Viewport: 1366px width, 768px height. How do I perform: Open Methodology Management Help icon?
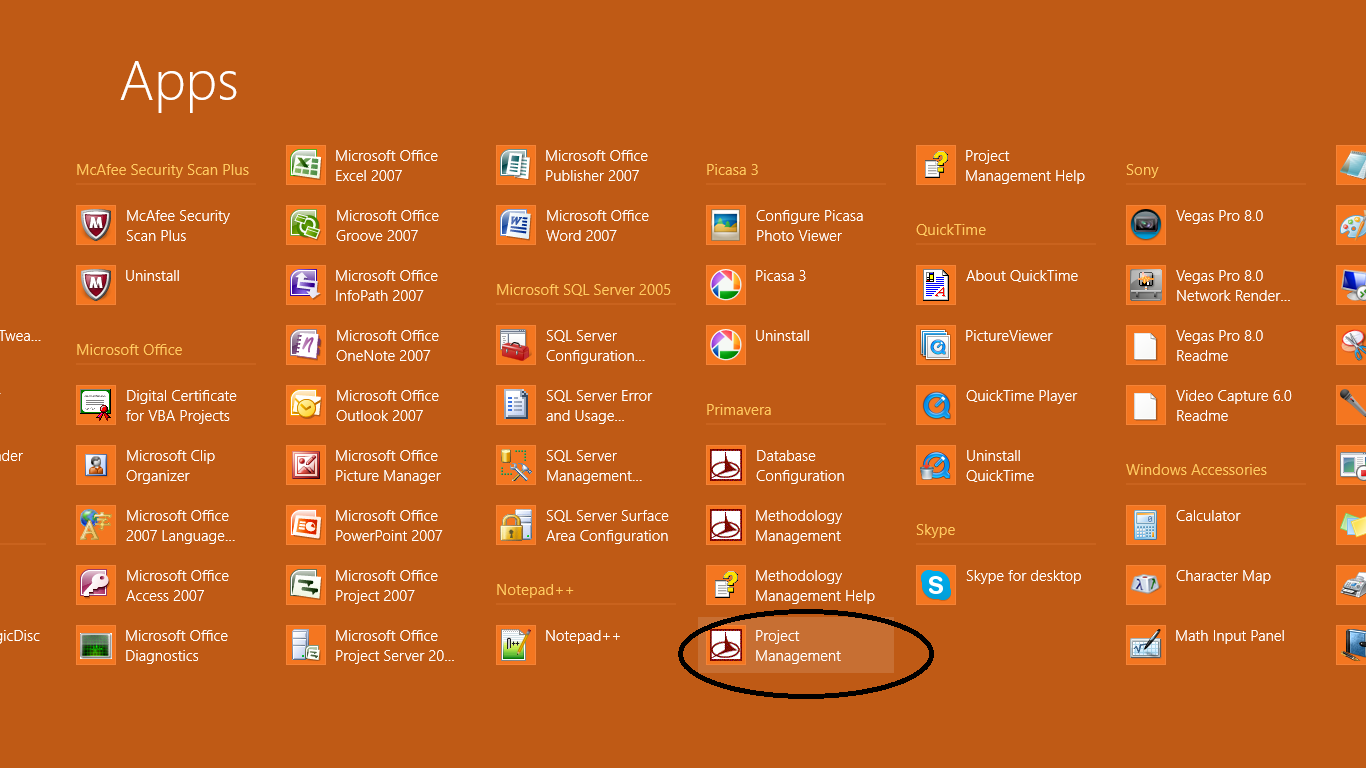click(726, 585)
